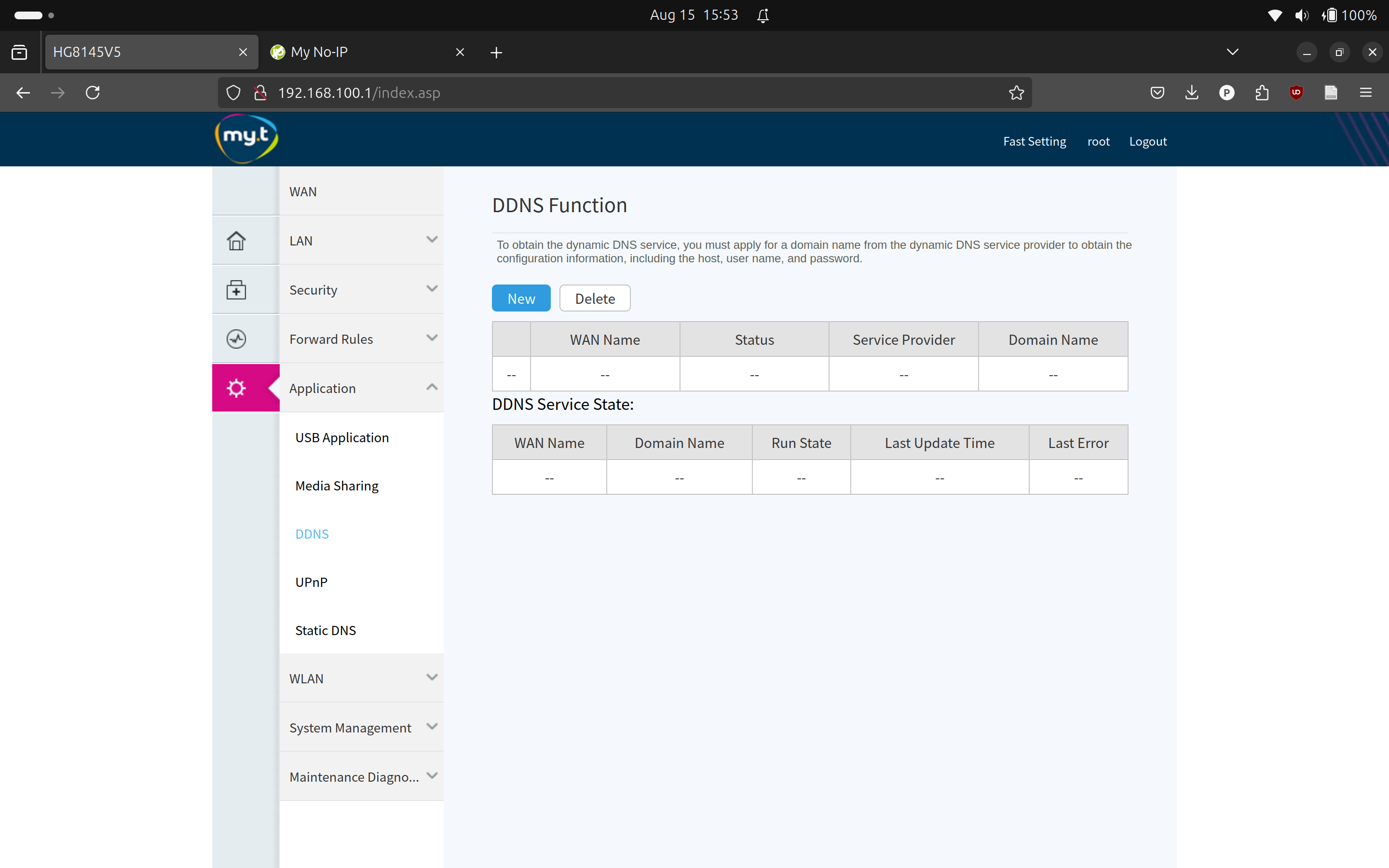This screenshot has width=1389, height=868.
Task: Click the New button for DDNS
Action: pos(521,298)
